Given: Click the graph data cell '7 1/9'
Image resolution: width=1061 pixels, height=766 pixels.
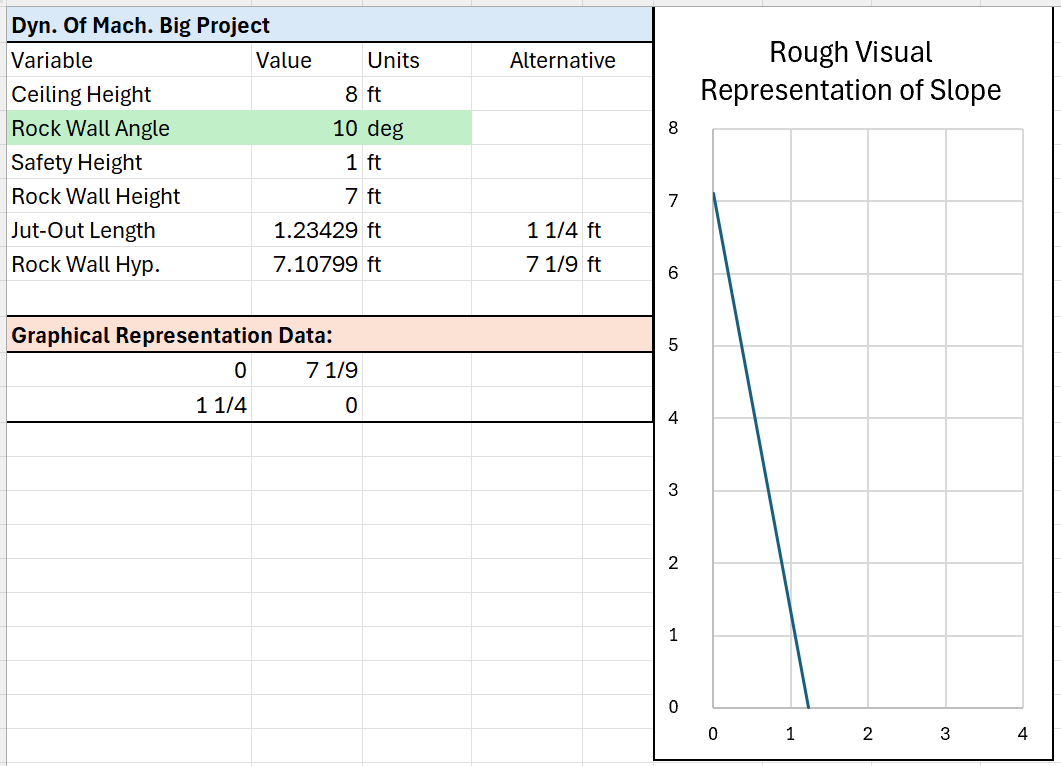Looking at the screenshot, I should pyautogui.click(x=307, y=370).
